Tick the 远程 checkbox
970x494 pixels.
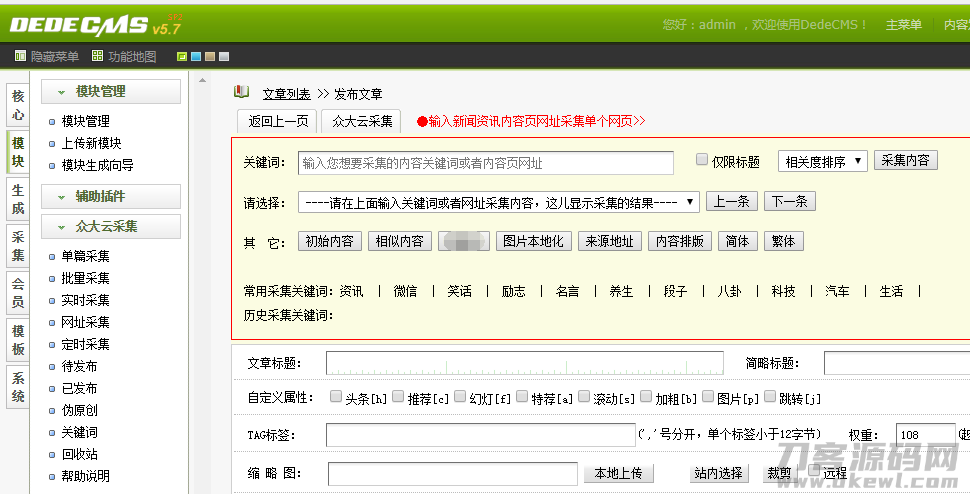pyautogui.click(x=814, y=471)
